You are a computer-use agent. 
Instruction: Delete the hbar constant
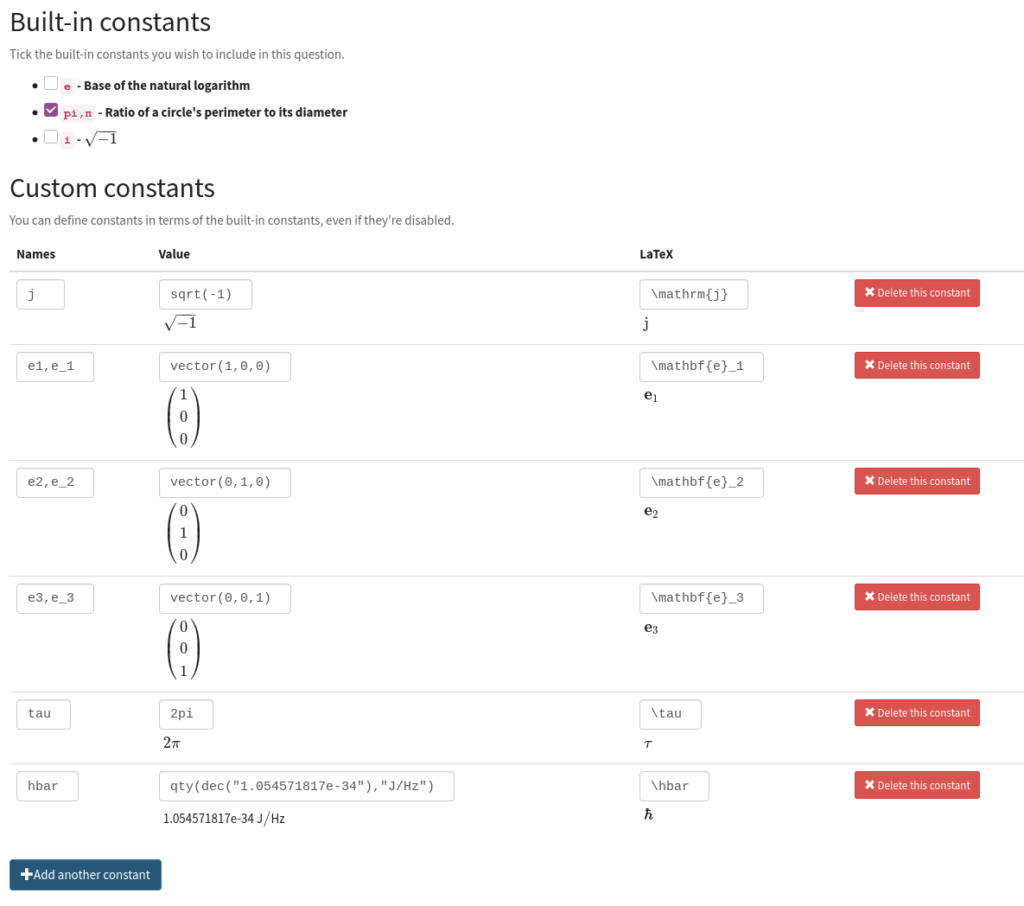(x=916, y=785)
